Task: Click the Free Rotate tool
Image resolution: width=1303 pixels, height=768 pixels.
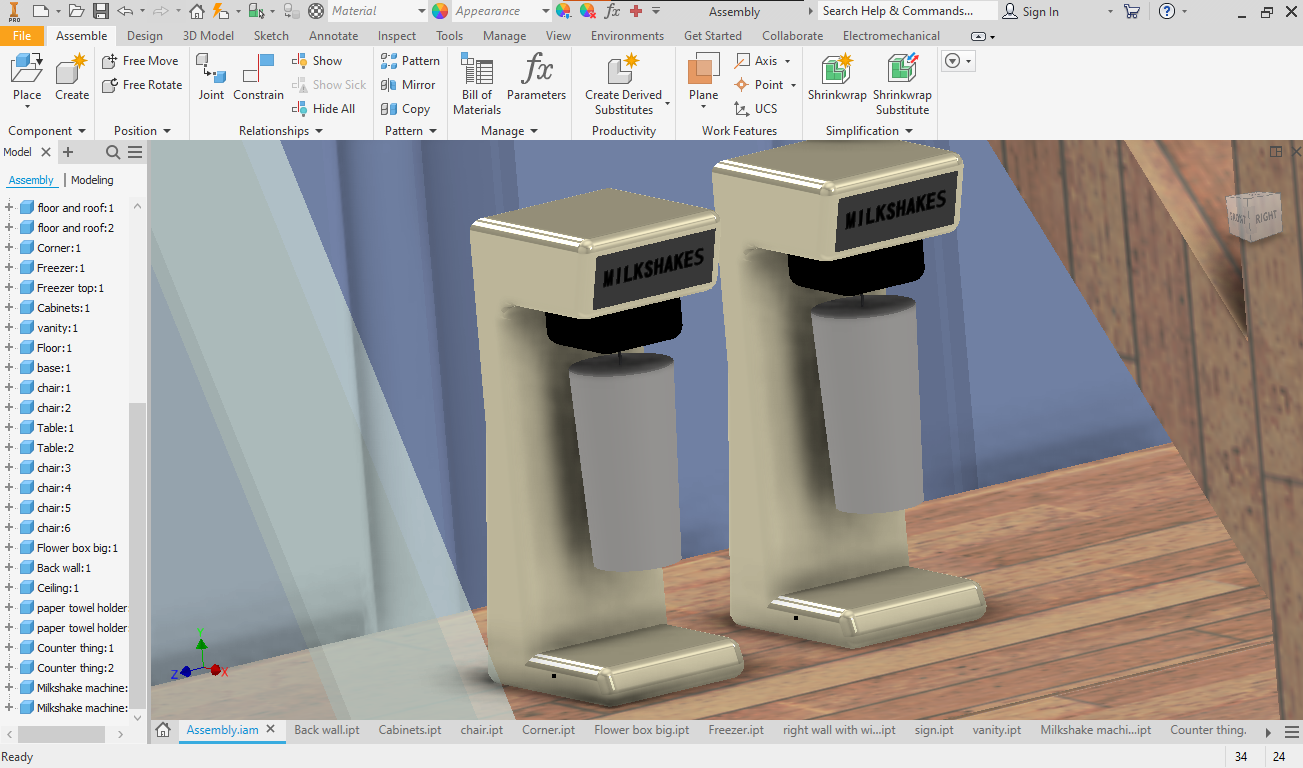Action: 142,85
